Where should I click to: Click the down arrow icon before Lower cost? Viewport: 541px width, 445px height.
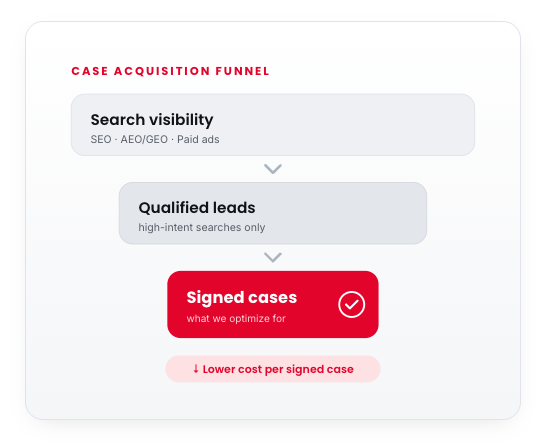click(196, 369)
